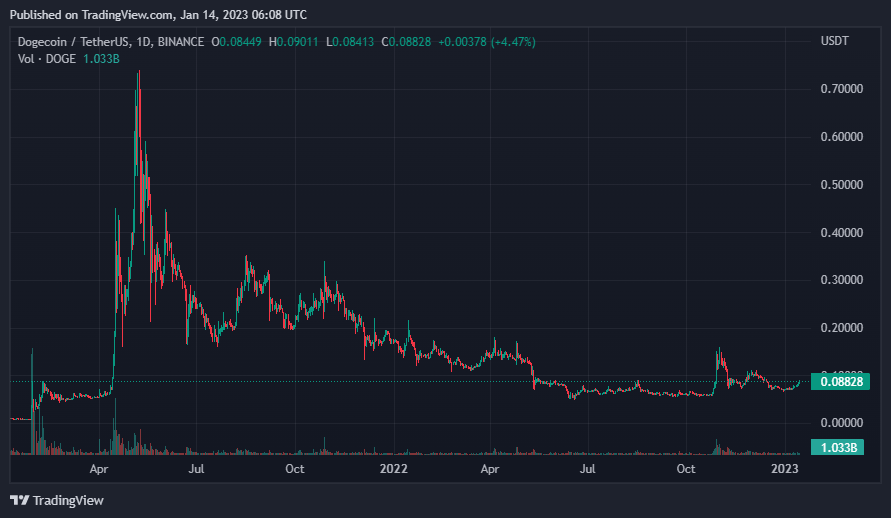
Task: Click the USDT currency label
Action: 835,41
